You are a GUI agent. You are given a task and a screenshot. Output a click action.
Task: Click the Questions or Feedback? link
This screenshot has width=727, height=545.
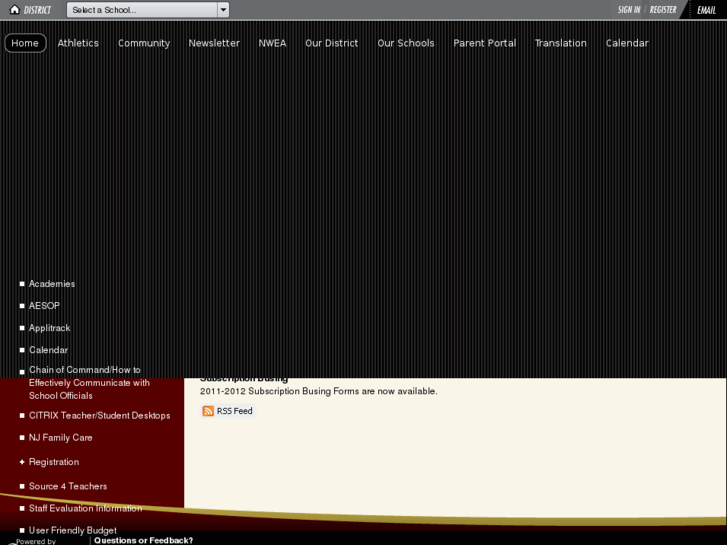pyautogui.click(x=144, y=540)
